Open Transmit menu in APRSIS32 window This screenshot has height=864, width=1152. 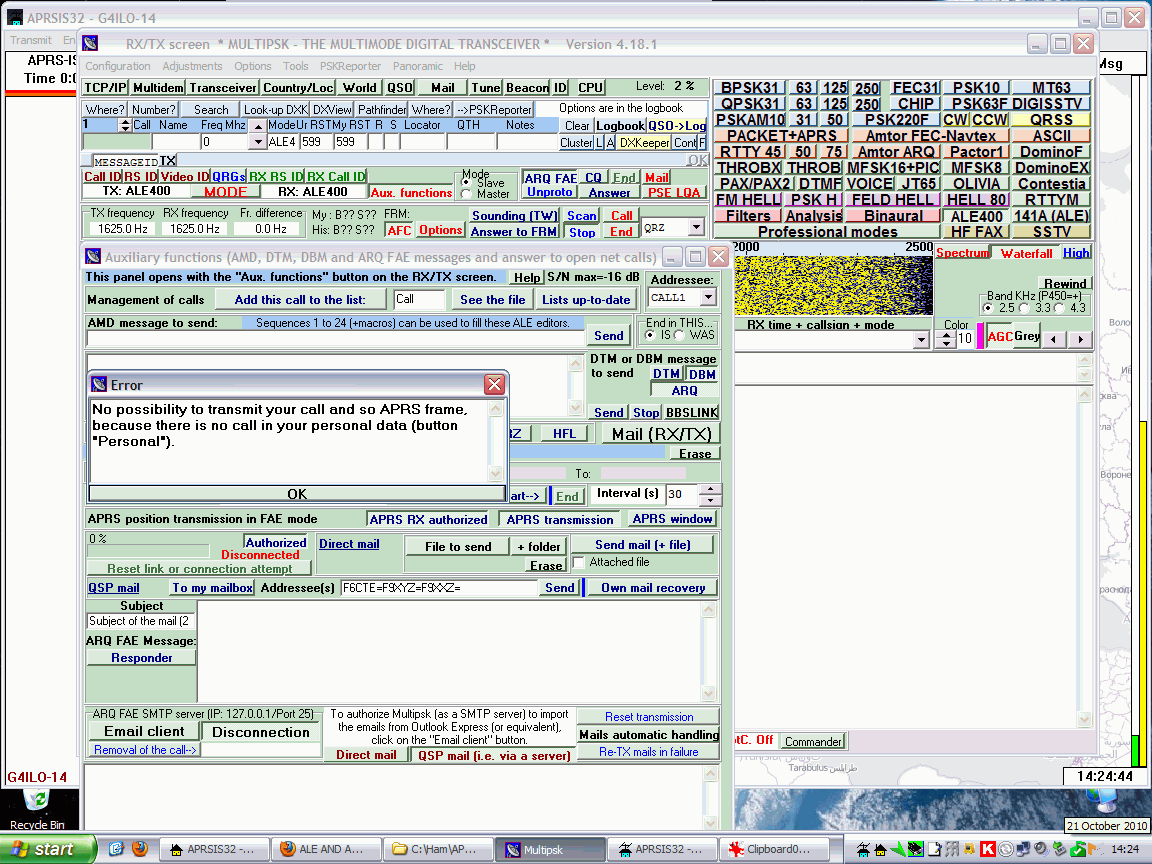31,40
